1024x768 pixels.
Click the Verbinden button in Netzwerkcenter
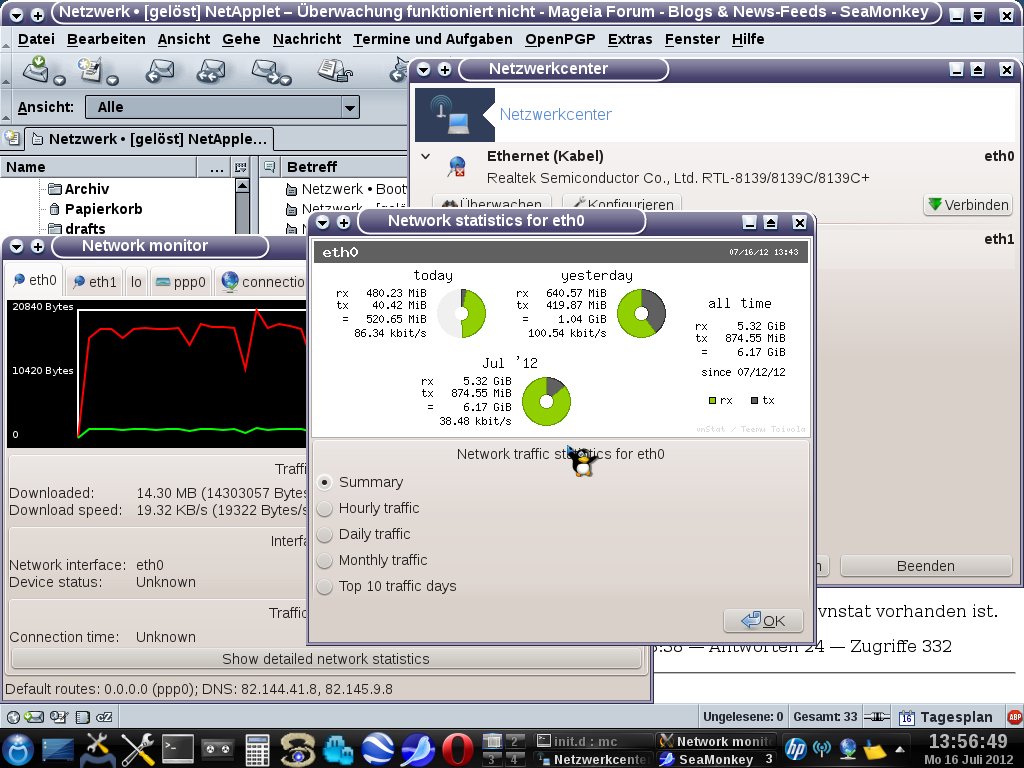point(968,205)
